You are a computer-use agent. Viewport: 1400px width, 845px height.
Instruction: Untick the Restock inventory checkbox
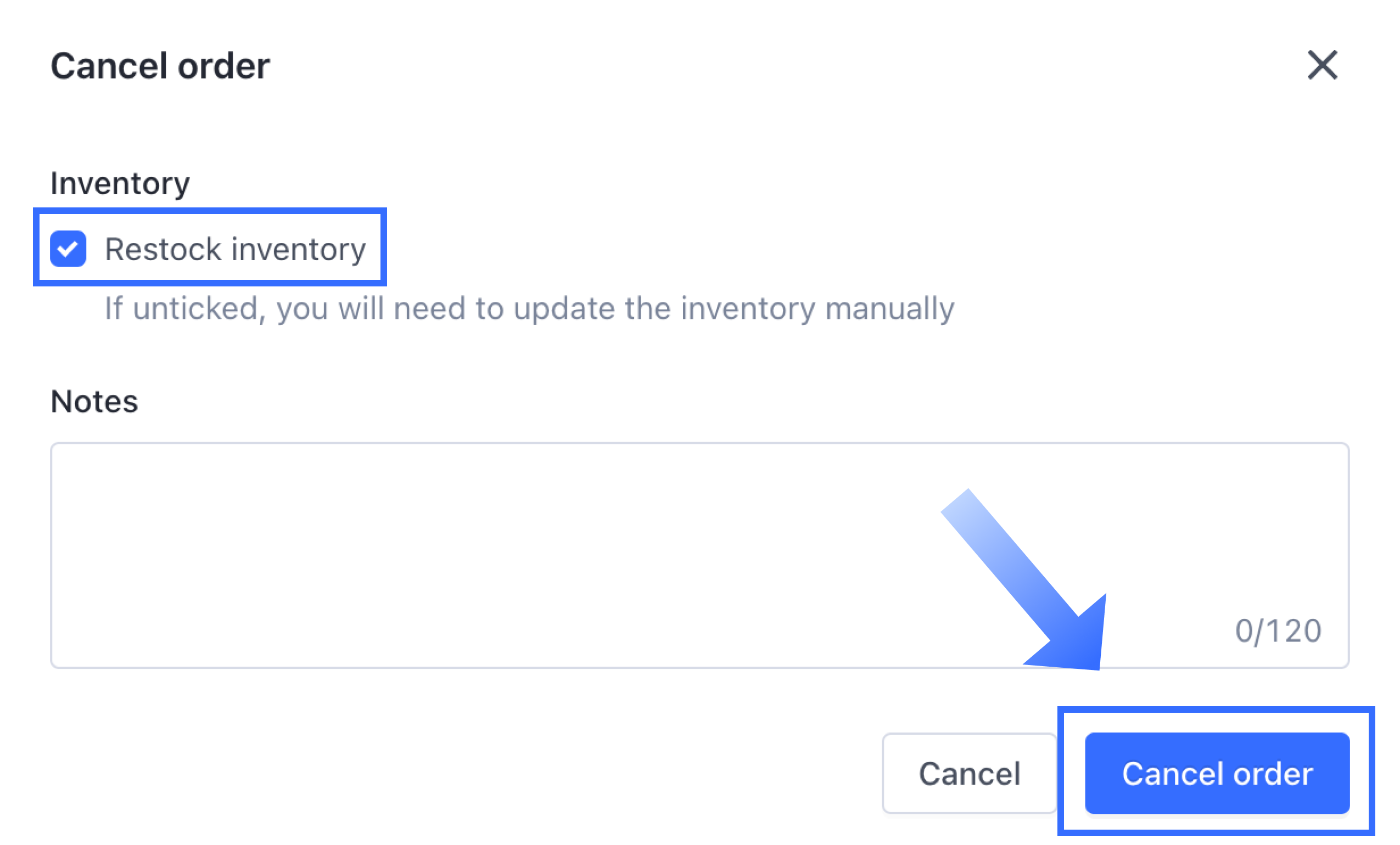pos(68,249)
